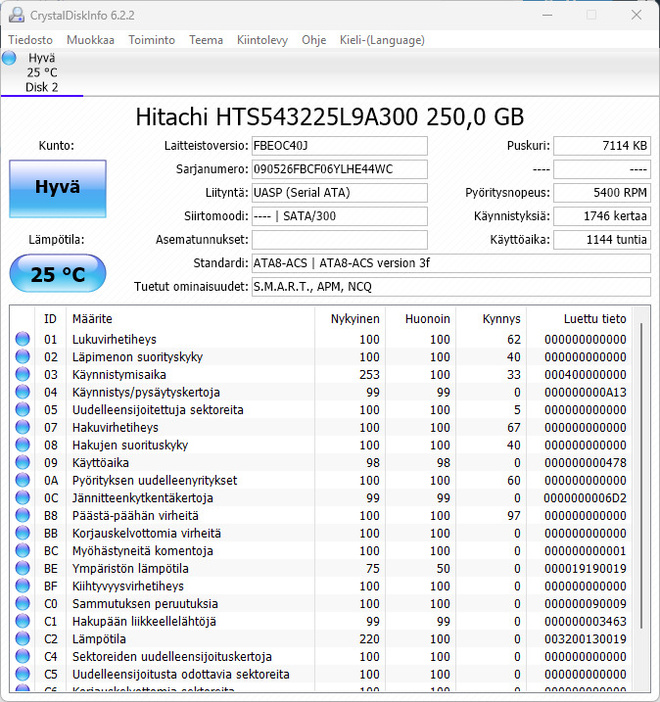Click status orb for Käynnistymisaika row
Image resolution: width=660 pixels, height=702 pixels.
[22, 374]
